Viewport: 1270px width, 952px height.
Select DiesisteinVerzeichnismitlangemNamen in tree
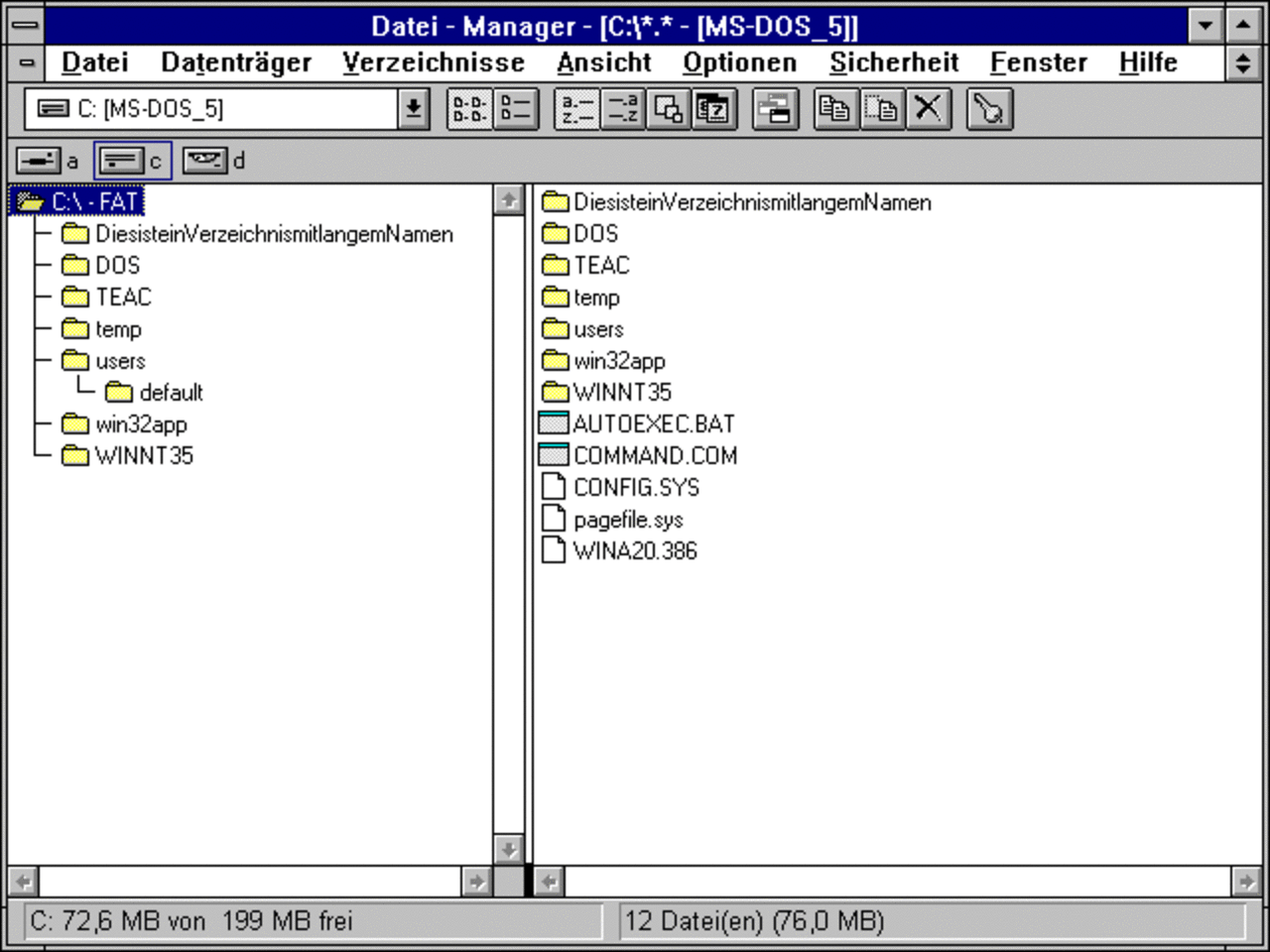coord(274,234)
